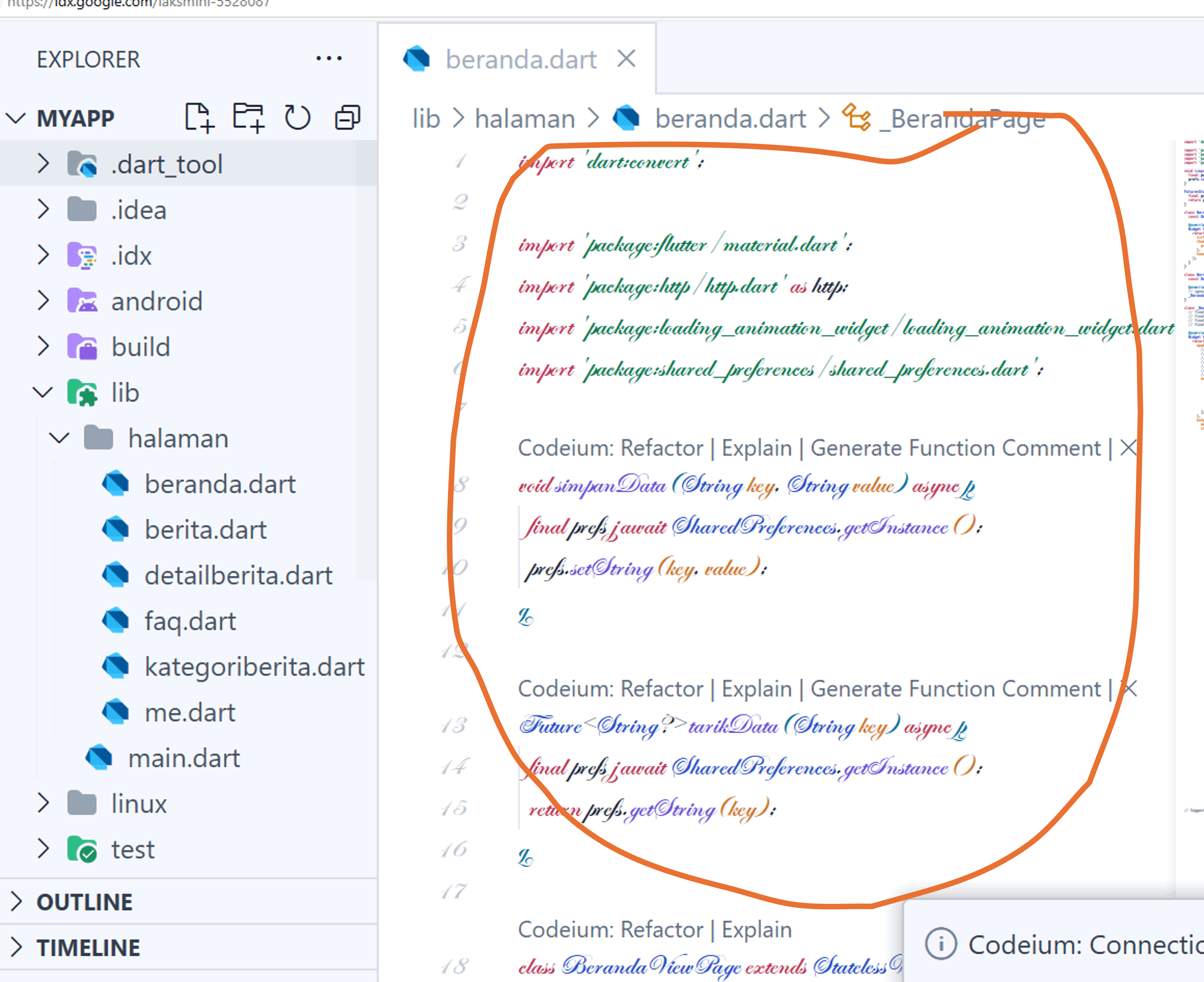1204x982 pixels.
Task: Click the Codeium notification info icon
Action: [x=941, y=944]
